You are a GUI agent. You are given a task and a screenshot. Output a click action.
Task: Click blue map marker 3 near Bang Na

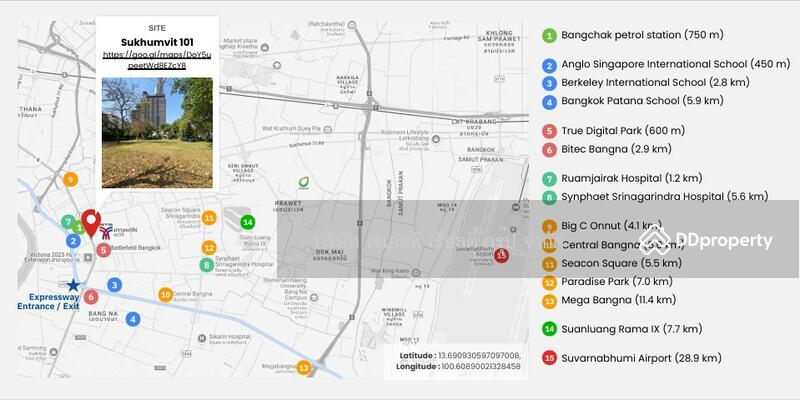[114, 285]
